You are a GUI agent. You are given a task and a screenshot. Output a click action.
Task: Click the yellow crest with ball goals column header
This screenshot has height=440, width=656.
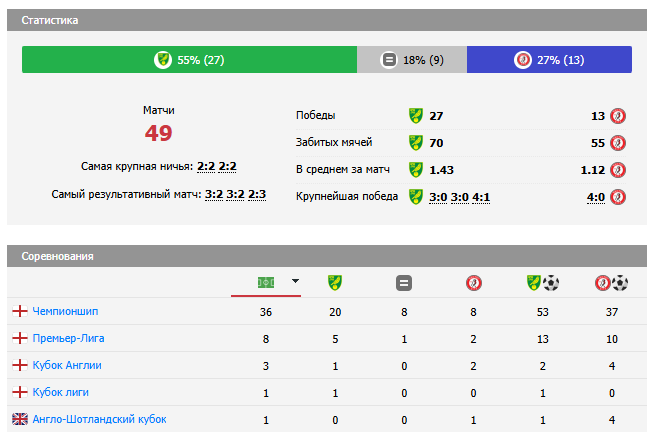[542, 283]
